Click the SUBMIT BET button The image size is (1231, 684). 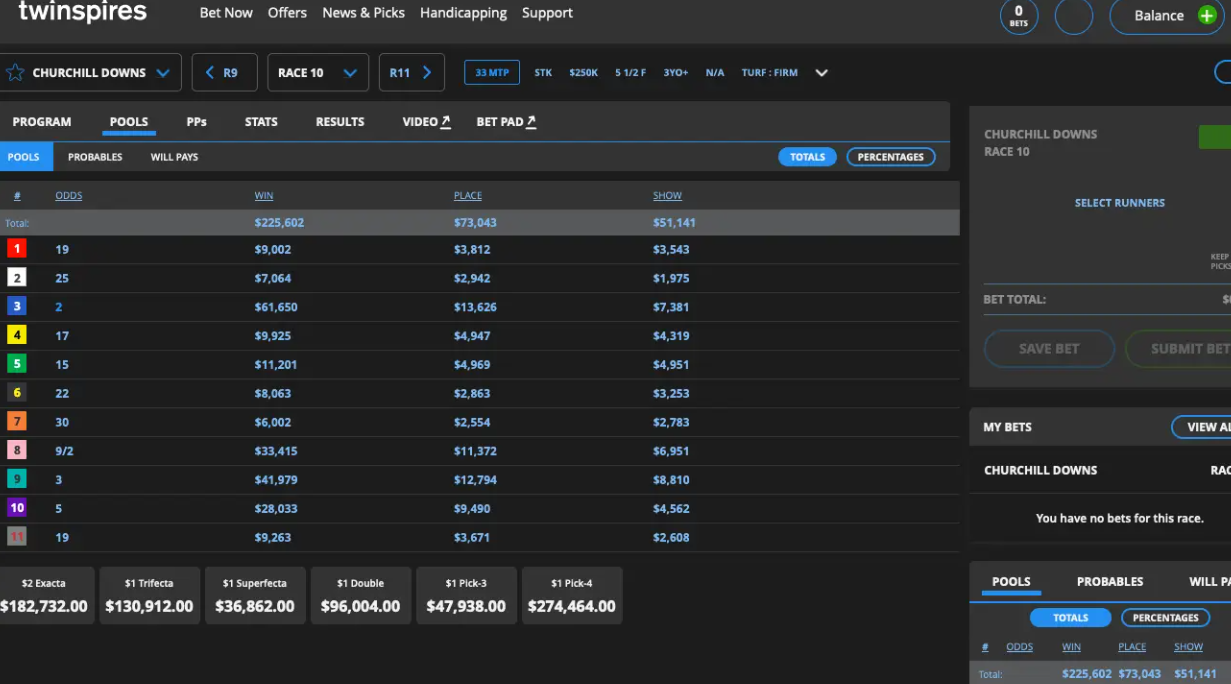[x=1178, y=349]
